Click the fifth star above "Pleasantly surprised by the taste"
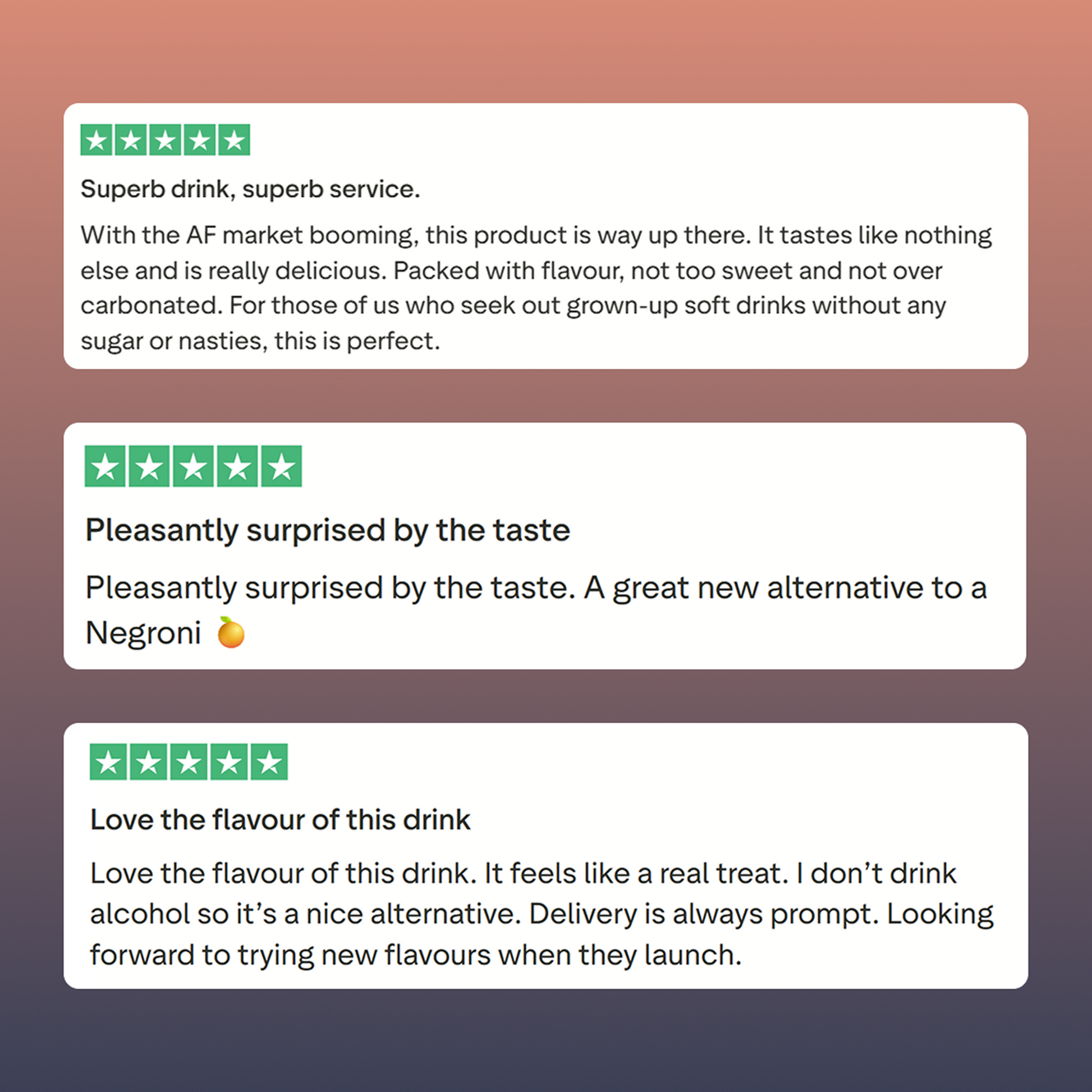Image resolution: width=1092 pixels, height=1092 pixels. point(282,466)
